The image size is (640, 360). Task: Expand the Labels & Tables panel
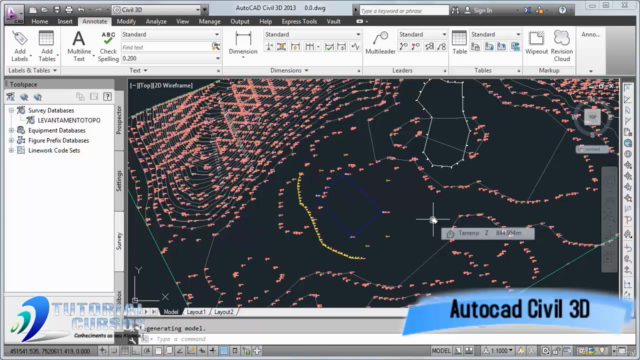(32, 71)
